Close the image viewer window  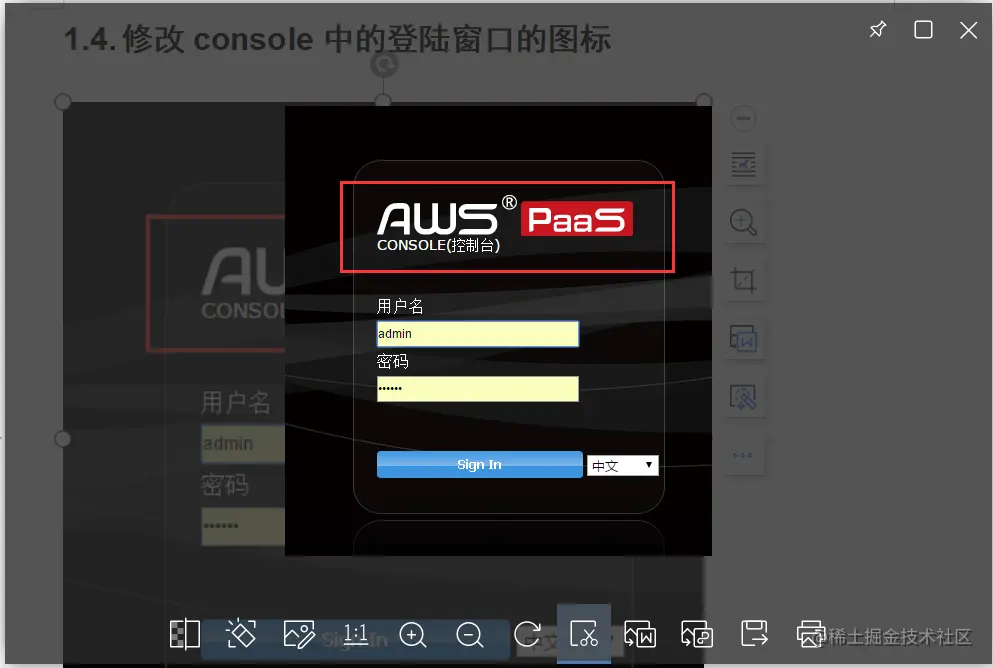click(x=968, y=30)
